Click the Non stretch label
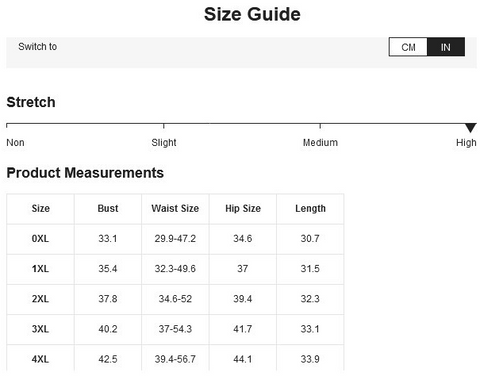The image size is (480, 376). (x=15, y=143)
